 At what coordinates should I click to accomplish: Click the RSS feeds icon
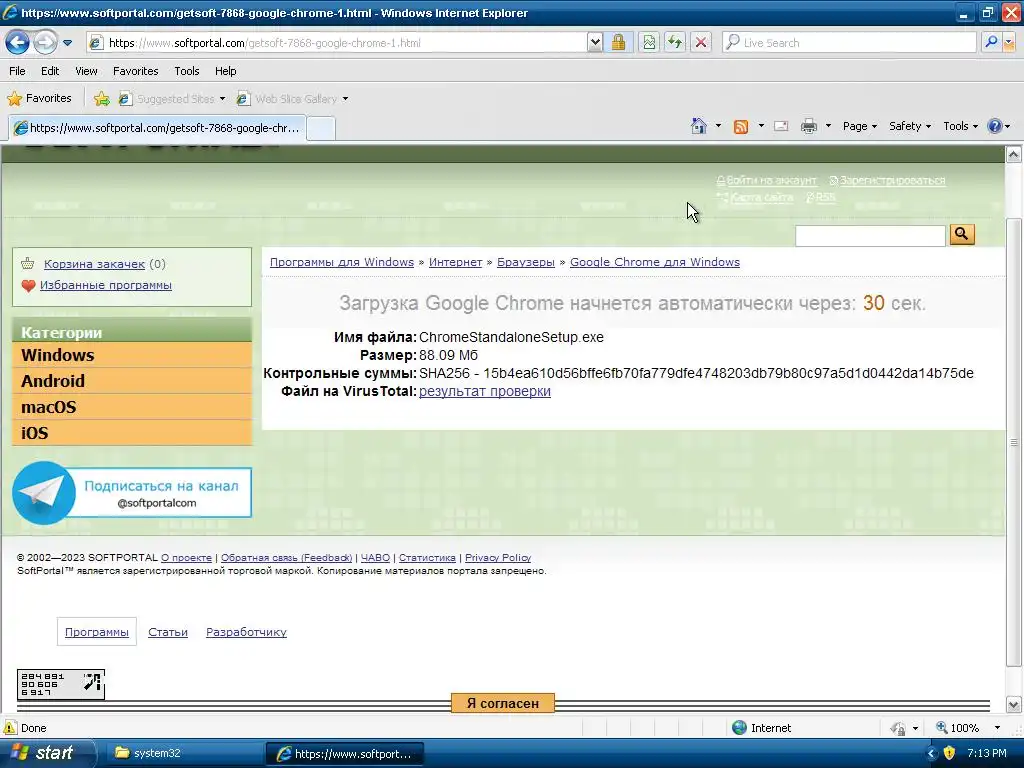click(x=741, y=127)
